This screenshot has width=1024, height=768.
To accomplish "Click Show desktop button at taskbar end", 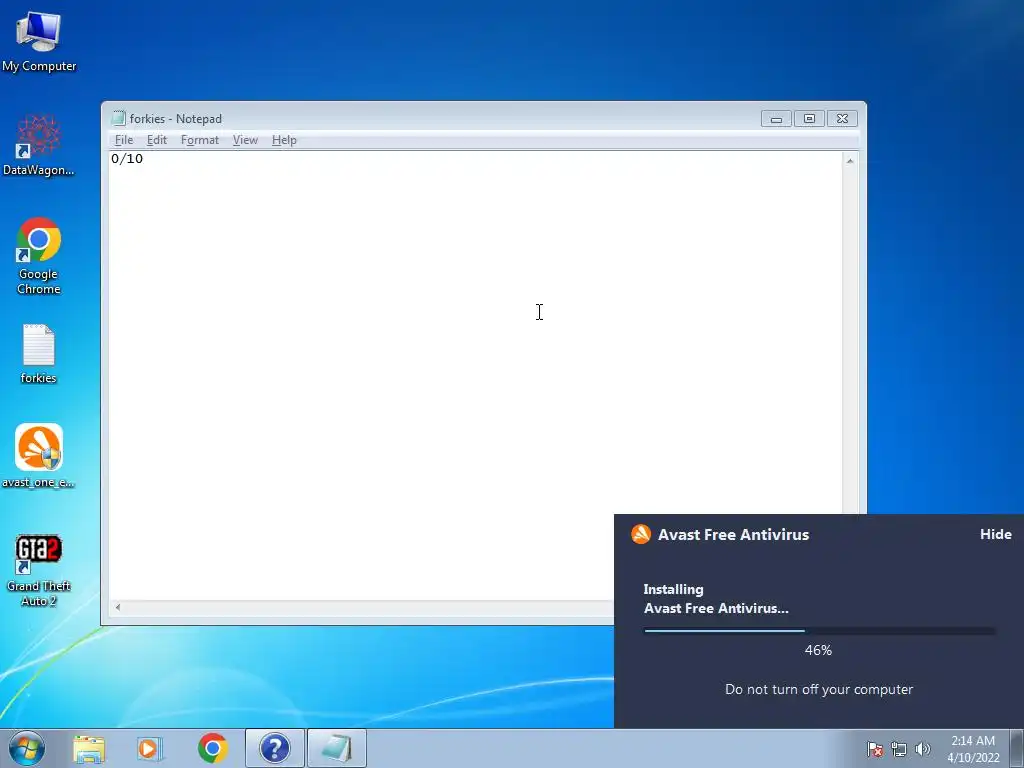I will [x=1017, y=748].
